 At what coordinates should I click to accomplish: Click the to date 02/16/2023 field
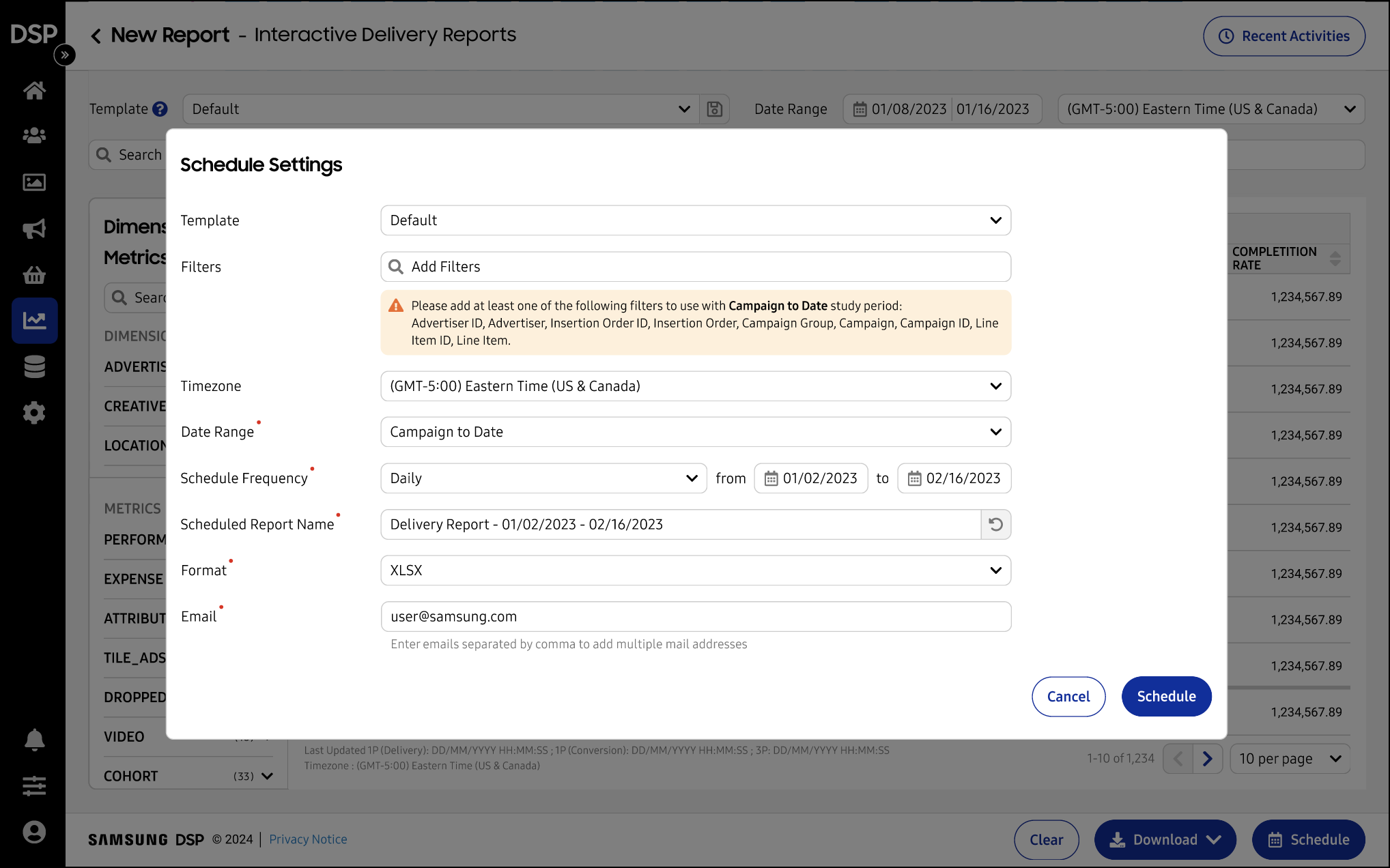pos(954,478)
